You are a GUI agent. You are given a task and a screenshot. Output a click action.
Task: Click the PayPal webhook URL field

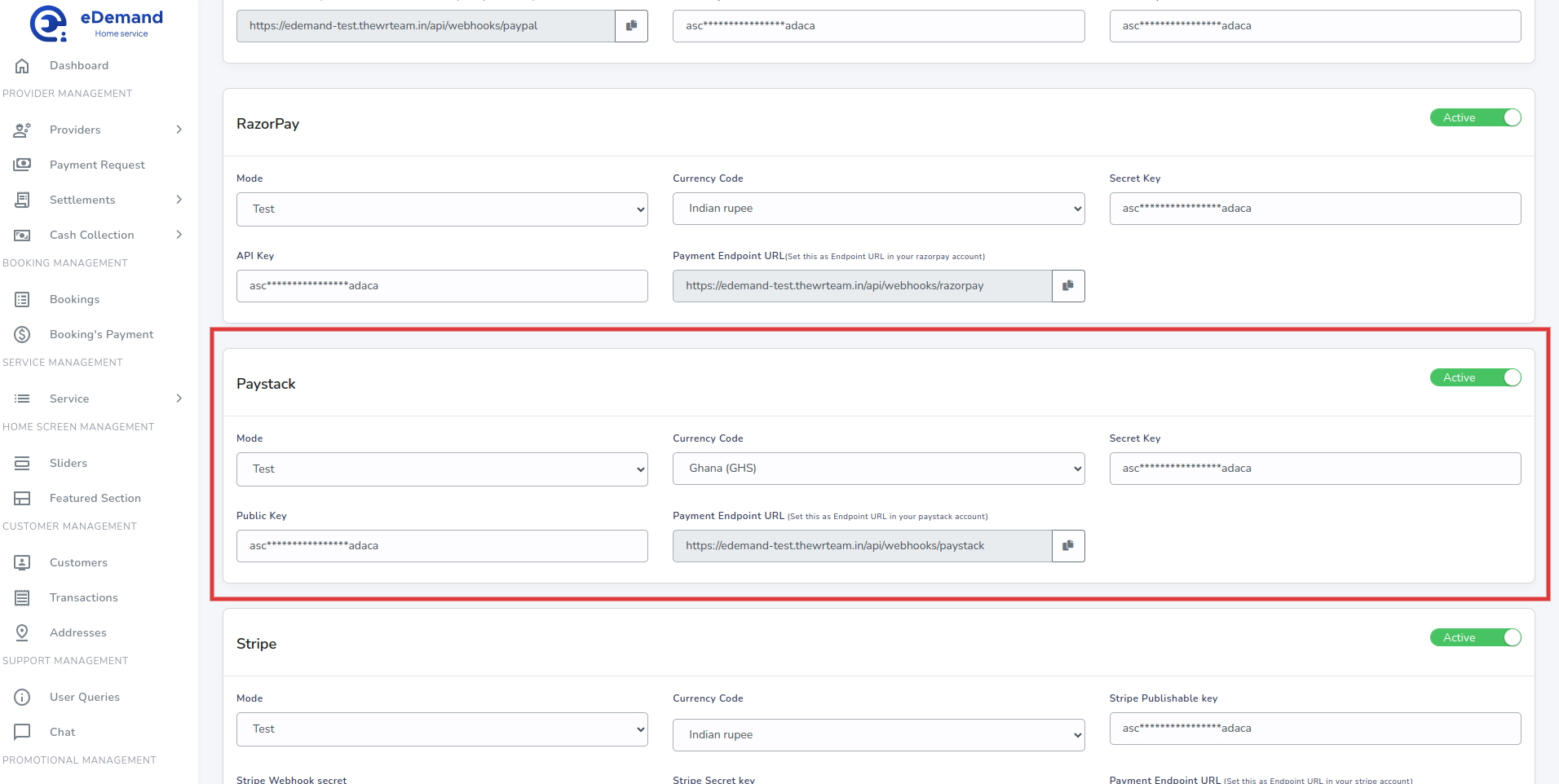(426, 26)
